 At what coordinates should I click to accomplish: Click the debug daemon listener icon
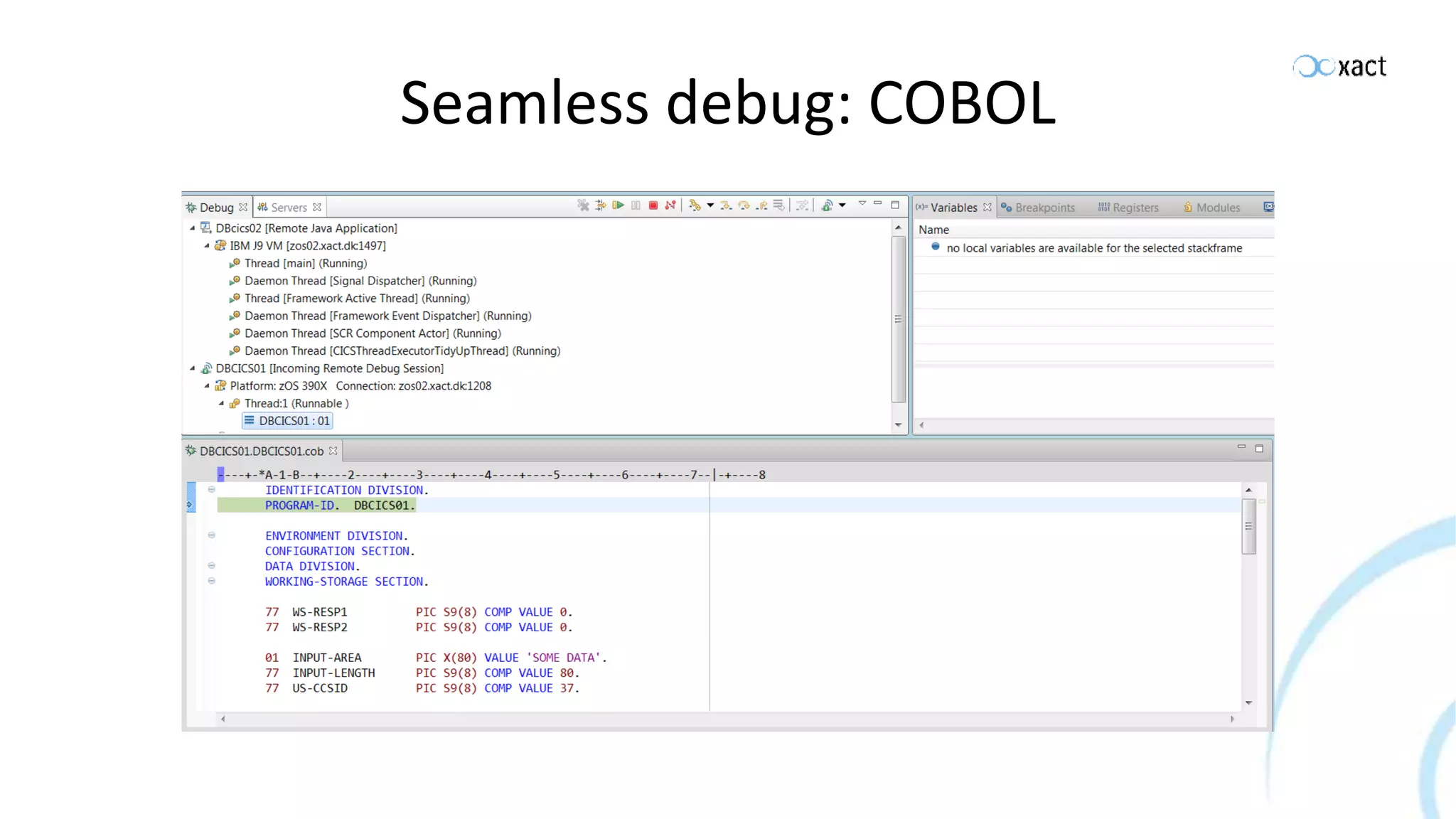pyautogui.click(x=827, y=205)
